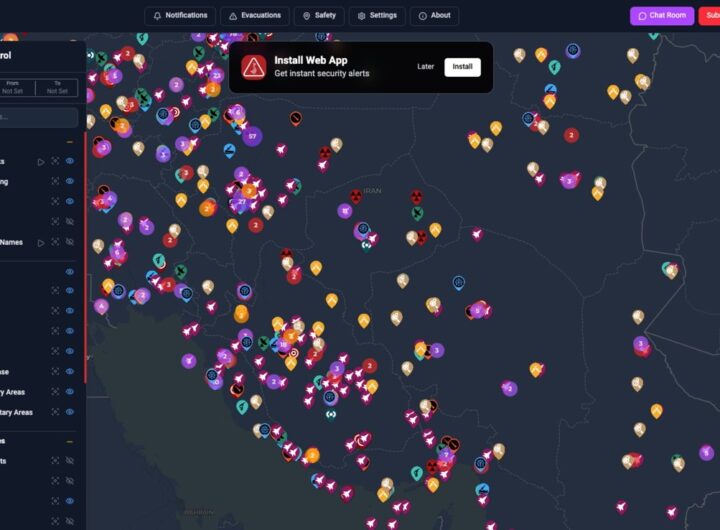Set the From date filter

tap(14, 87)
